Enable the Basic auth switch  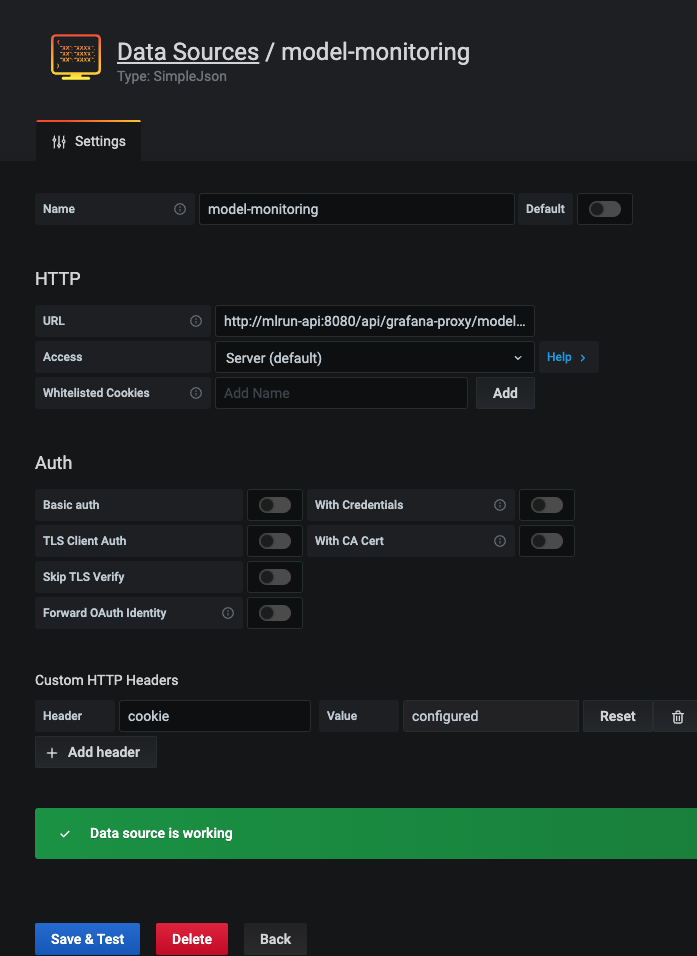point(275,505)
